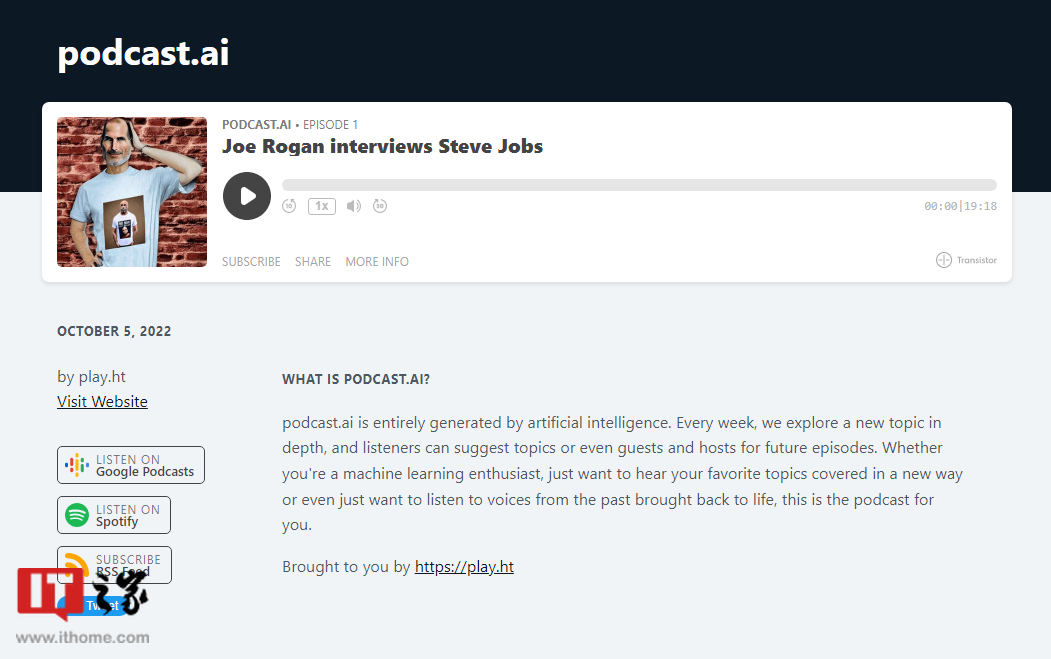Mute the podcast volume speaker icon
This screenshot has width=1051, height=659.
coord(353,206)
